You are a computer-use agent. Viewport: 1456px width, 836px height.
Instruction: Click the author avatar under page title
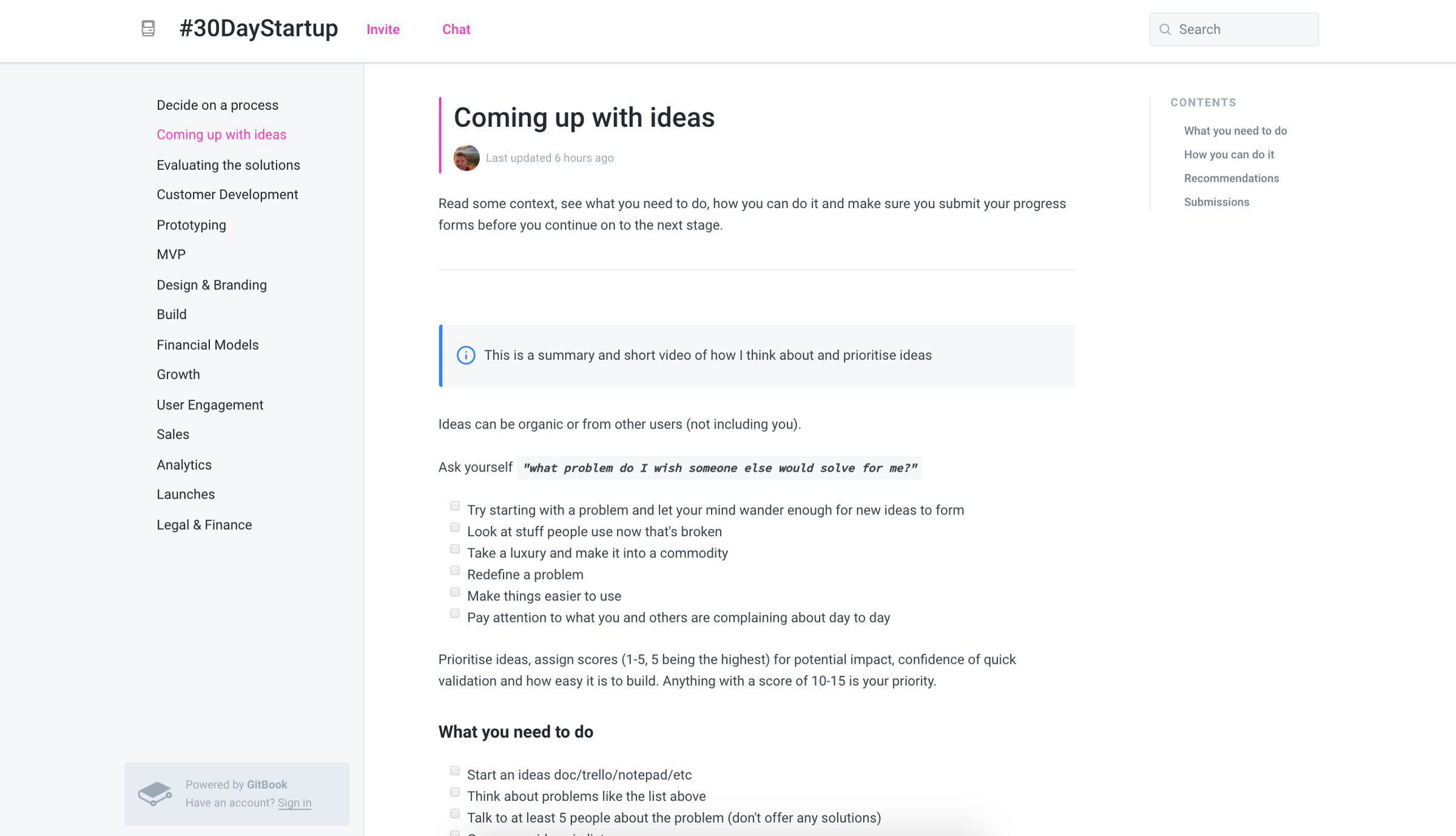tap(466, 158)
